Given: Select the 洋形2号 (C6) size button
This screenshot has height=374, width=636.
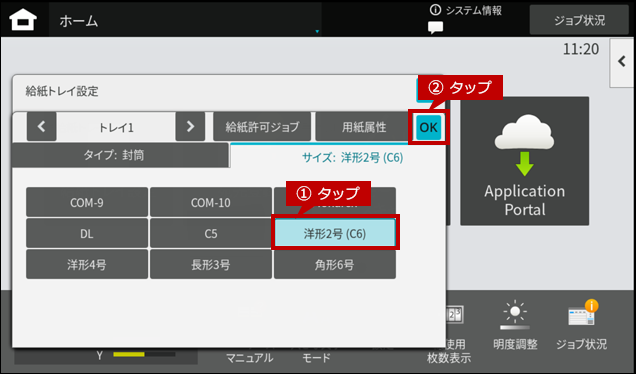Looking at the screenshot, I should (x=335, y=233).
